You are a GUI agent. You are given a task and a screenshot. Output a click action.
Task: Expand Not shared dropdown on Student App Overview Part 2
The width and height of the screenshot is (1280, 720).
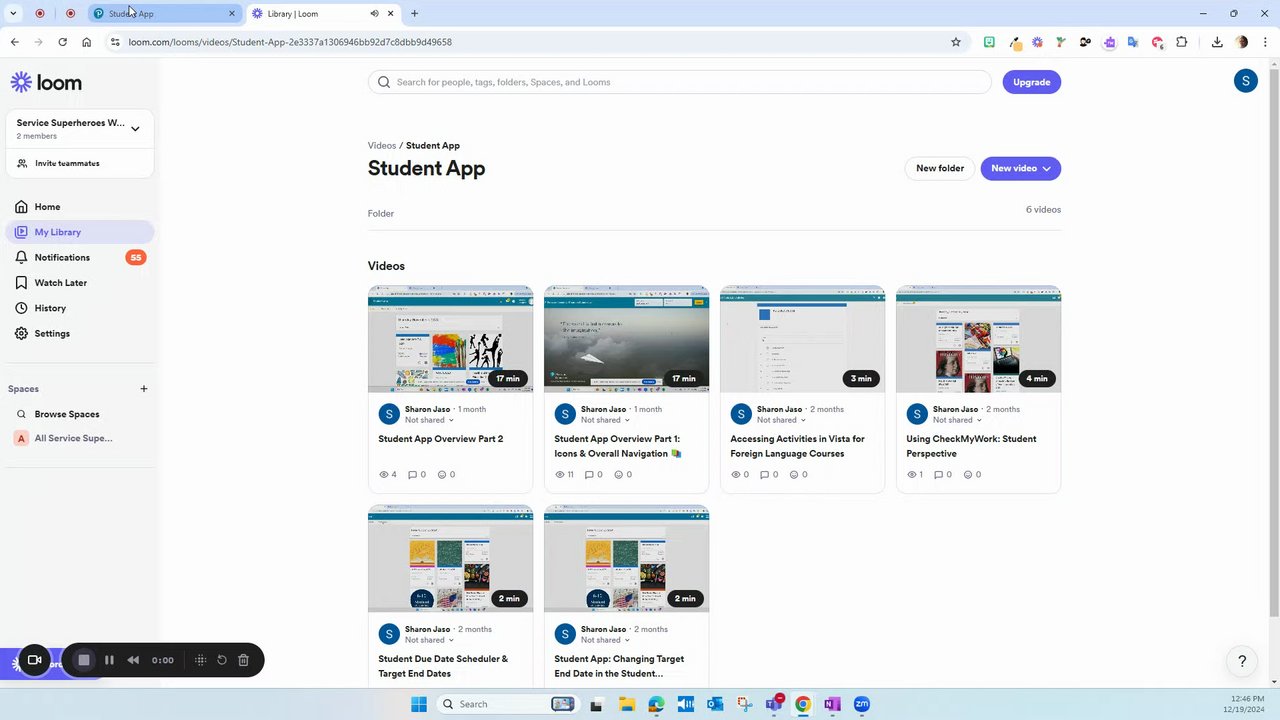(x=429, y=420)
